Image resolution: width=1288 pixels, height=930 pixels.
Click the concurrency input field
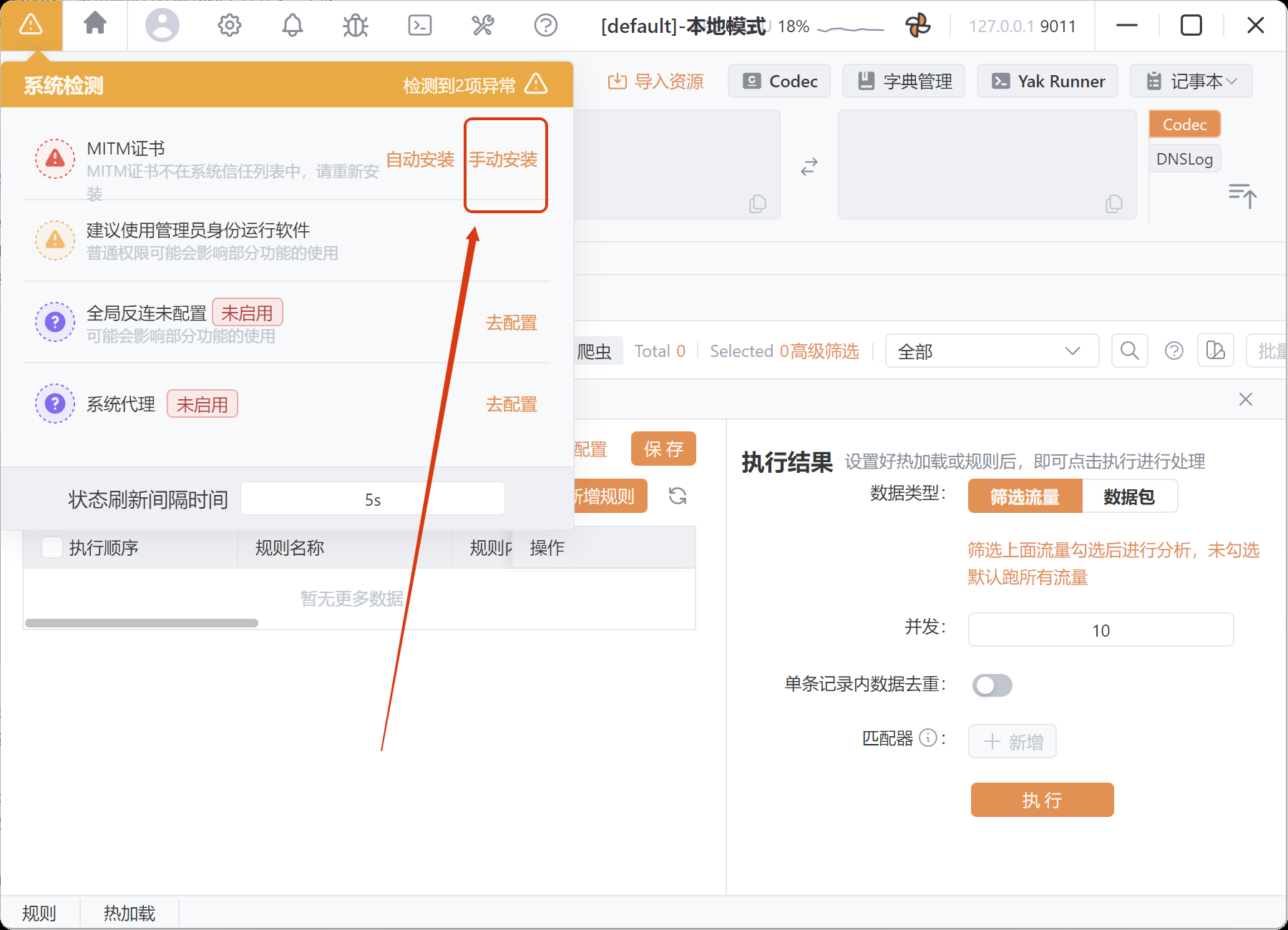(1100, 630)
